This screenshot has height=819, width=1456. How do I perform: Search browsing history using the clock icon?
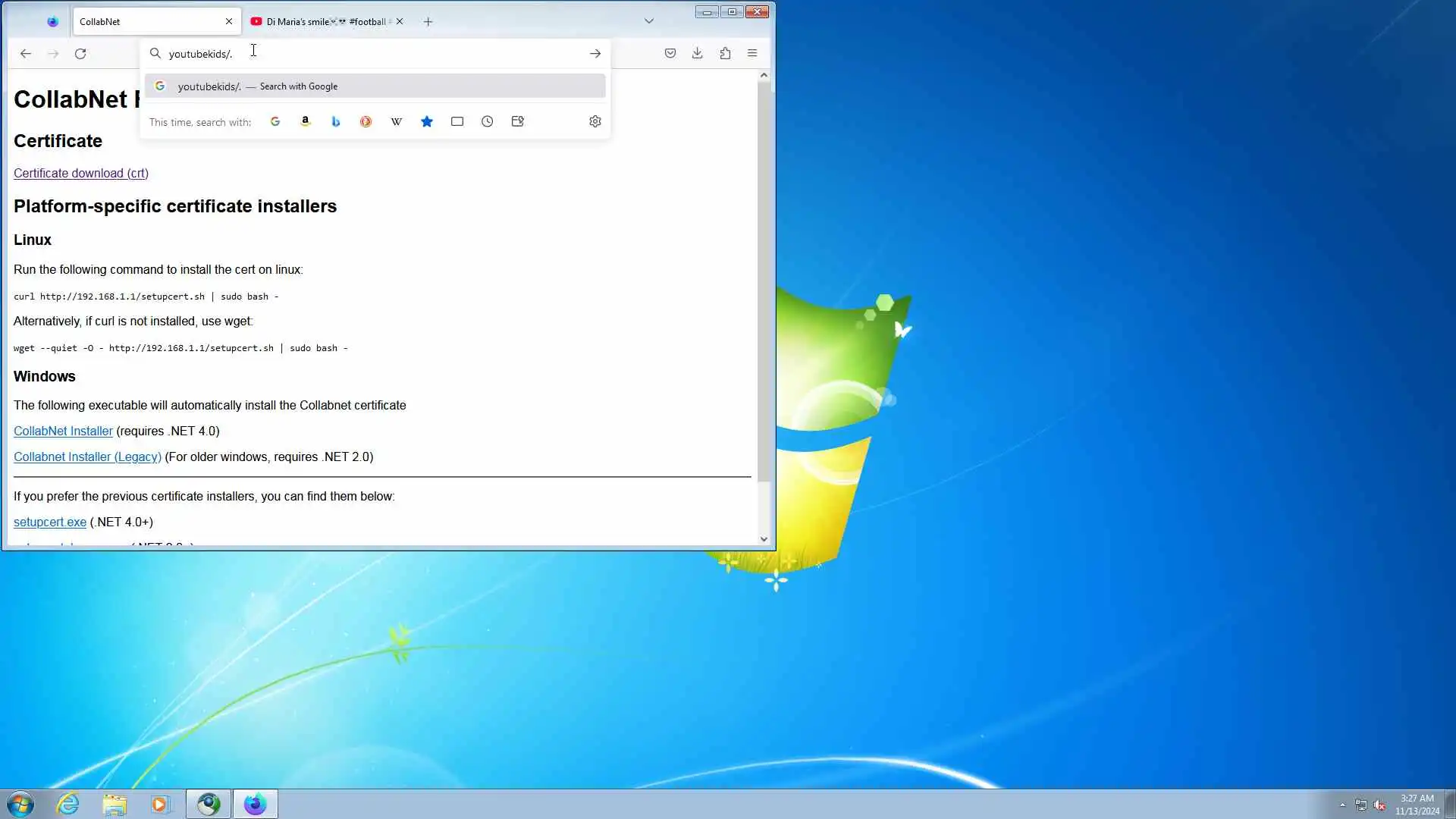(x=488, y=121)
